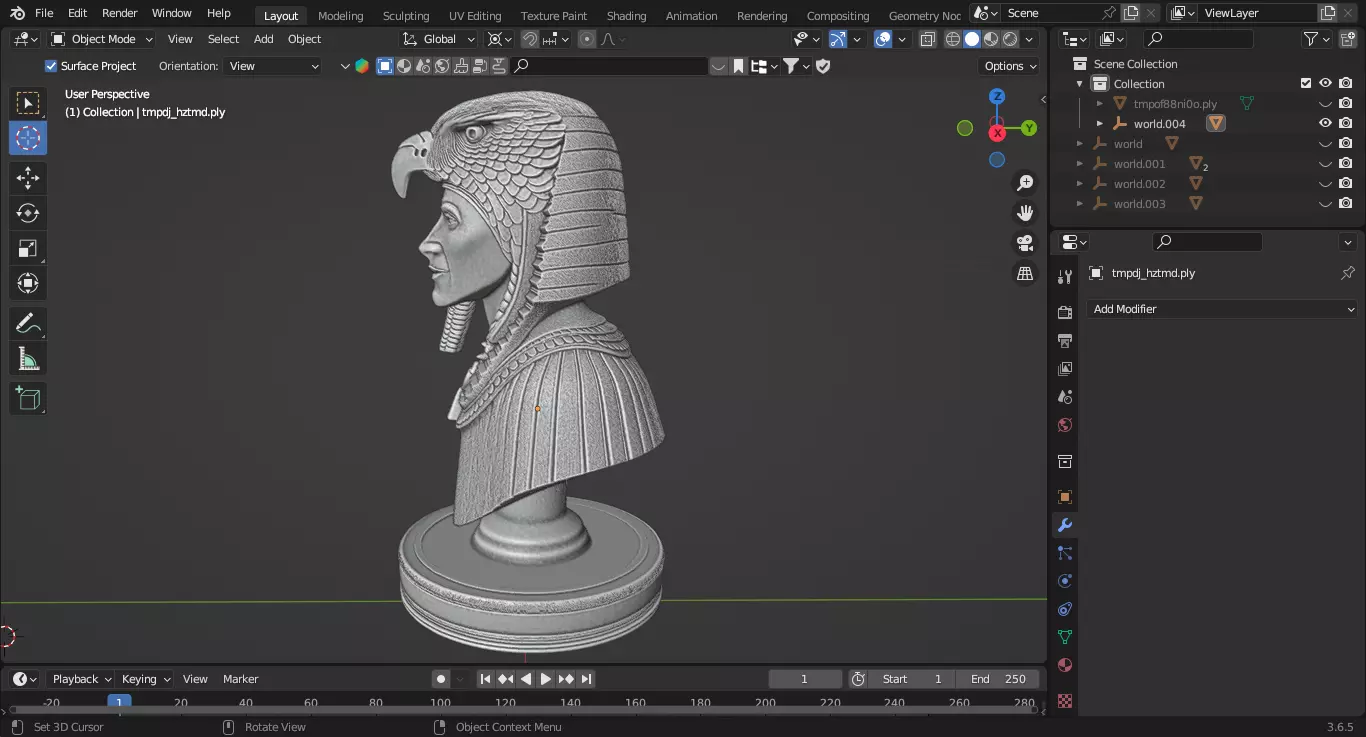Open the Render menu

click(x=120, y=13)
